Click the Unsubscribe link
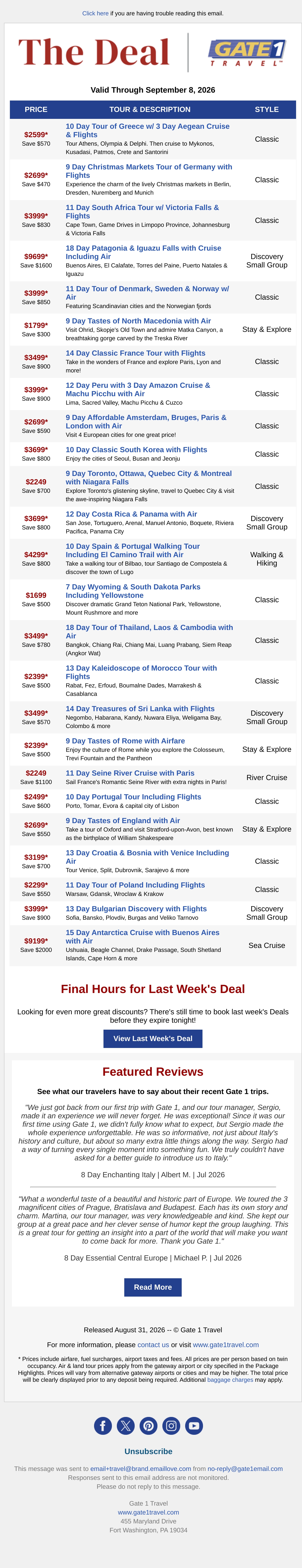This screenshot has width=302, height=1568. (x=149, y=1451)
